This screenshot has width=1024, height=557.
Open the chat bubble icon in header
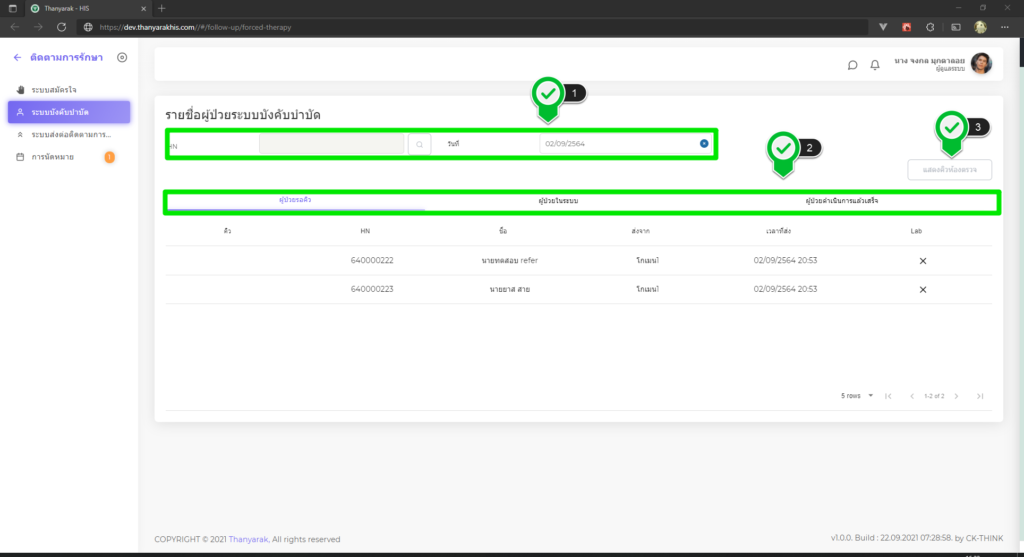852,65
